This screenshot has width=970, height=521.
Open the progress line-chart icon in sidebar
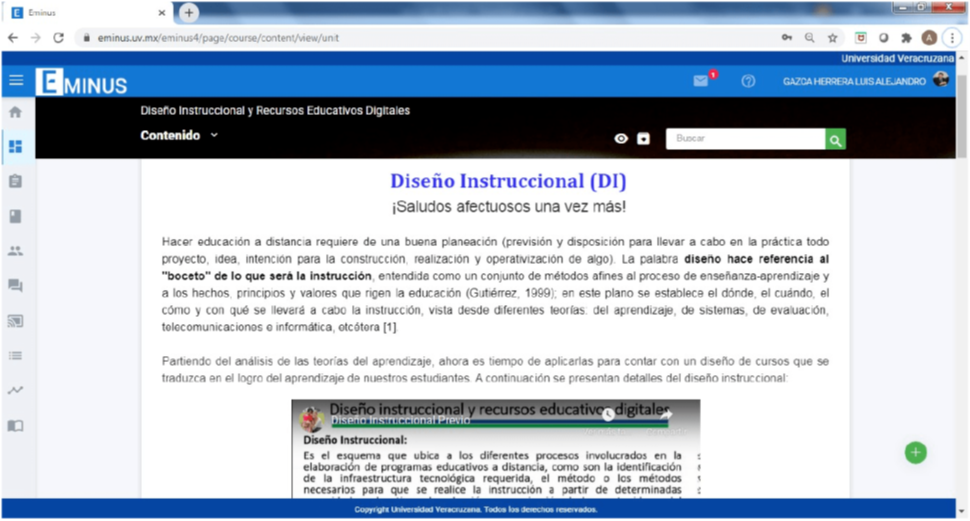click(15, 390)
